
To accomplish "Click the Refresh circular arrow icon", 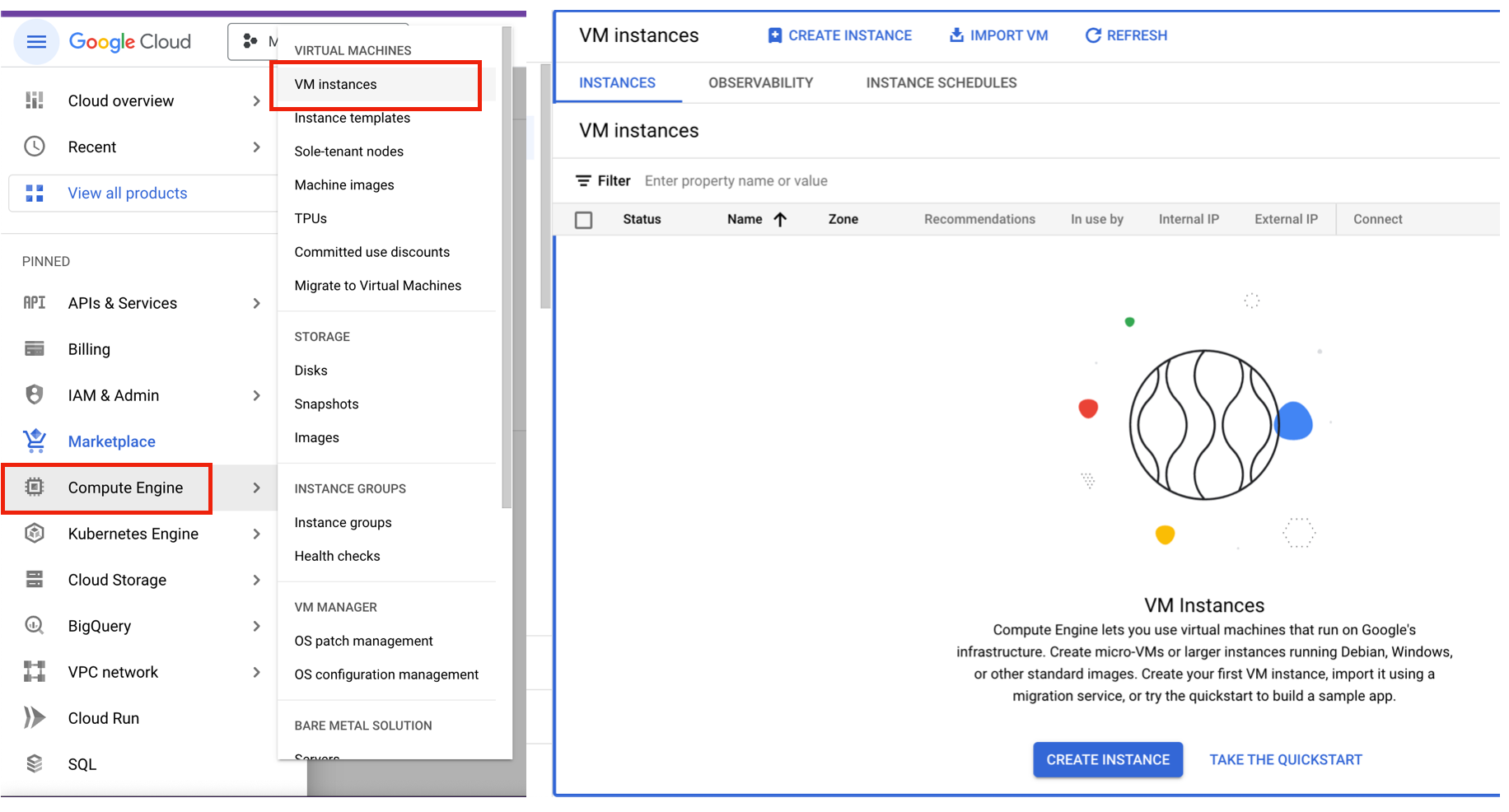I will tap(1093, 35).
